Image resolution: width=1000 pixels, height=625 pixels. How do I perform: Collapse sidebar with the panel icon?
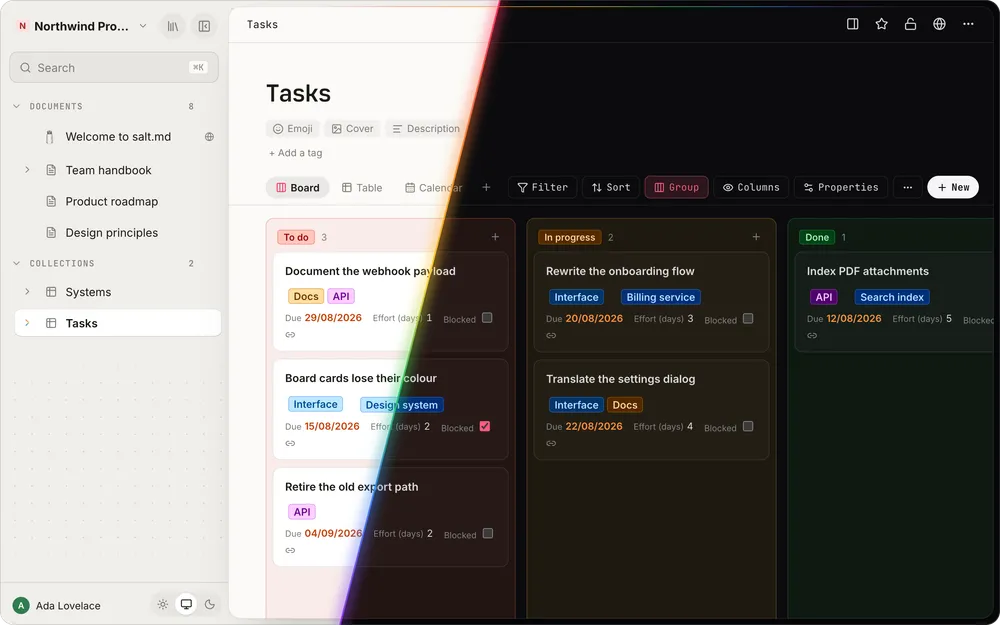pos(204,26)
